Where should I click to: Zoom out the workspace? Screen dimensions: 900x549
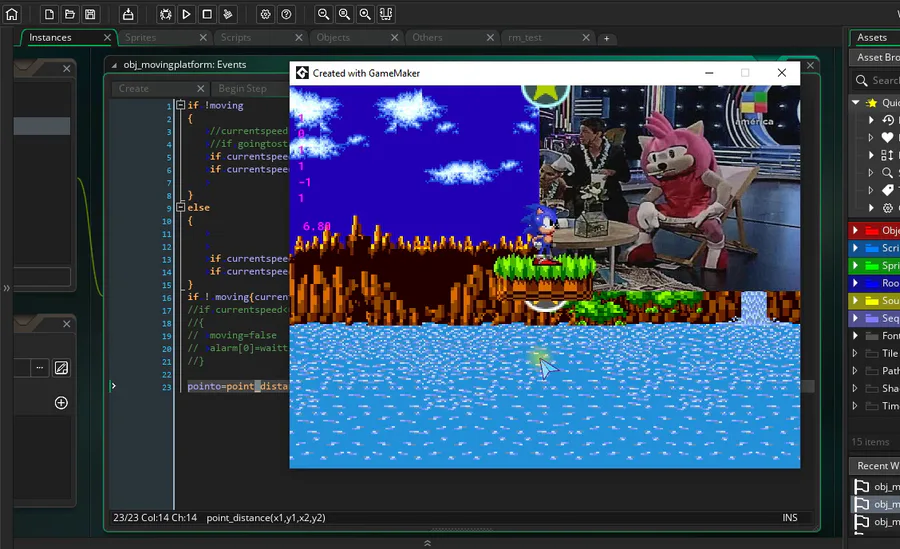[324, 14]
